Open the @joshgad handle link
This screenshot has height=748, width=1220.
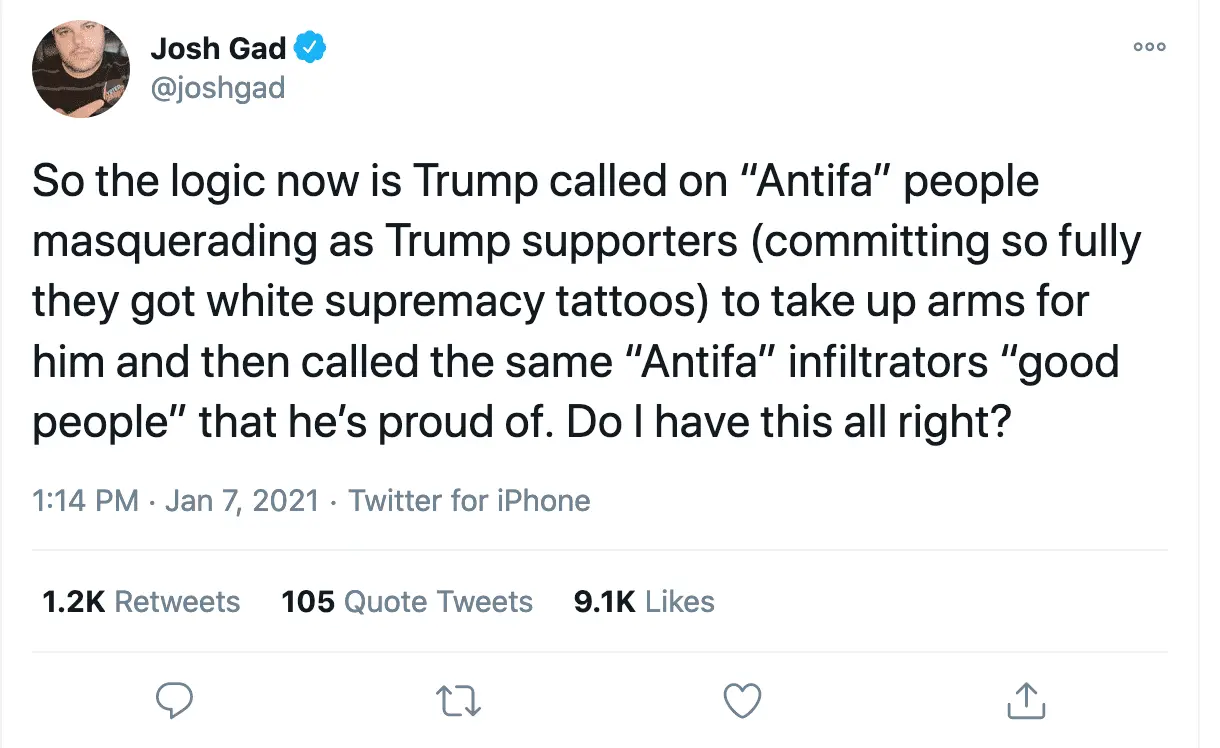coord(217,88)
